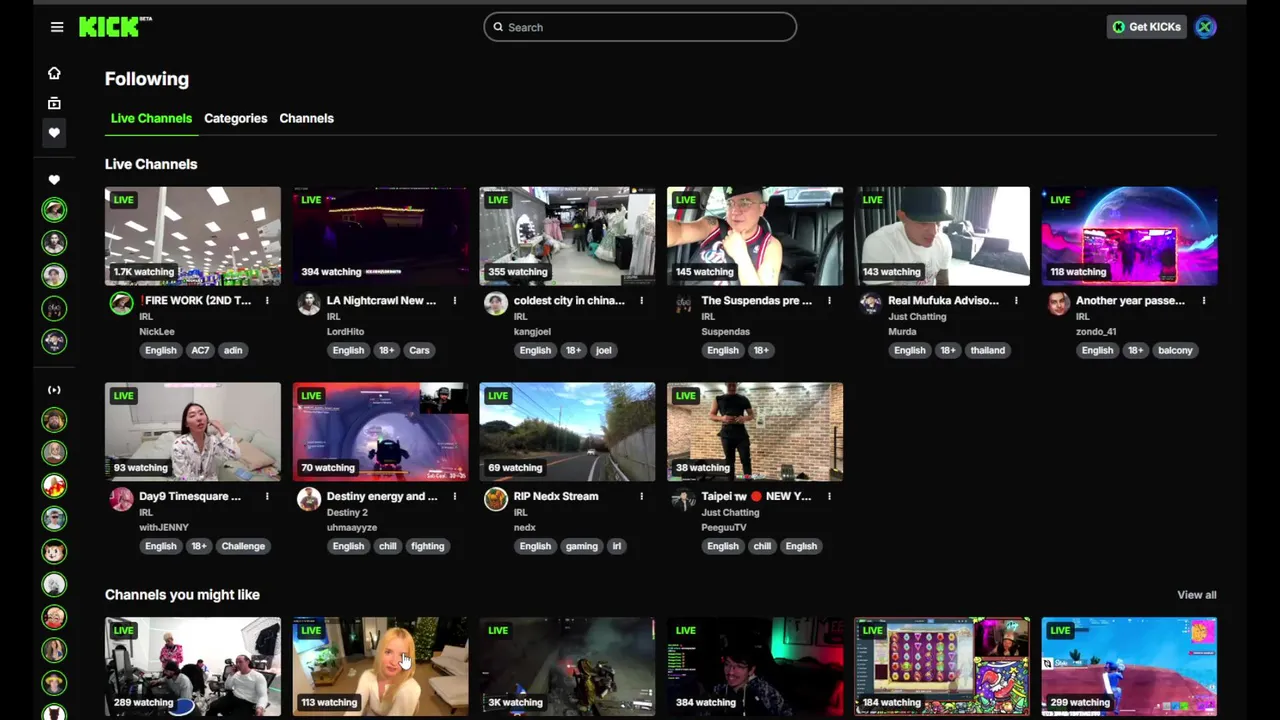The width and height of the screenshot is (1280, 720).
Task: Open options menu for coldest city stream
Action: pos(641,300)
